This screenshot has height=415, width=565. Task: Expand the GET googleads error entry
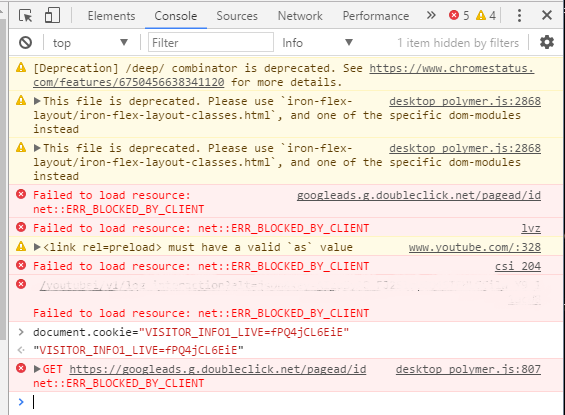tap(37, 369)
